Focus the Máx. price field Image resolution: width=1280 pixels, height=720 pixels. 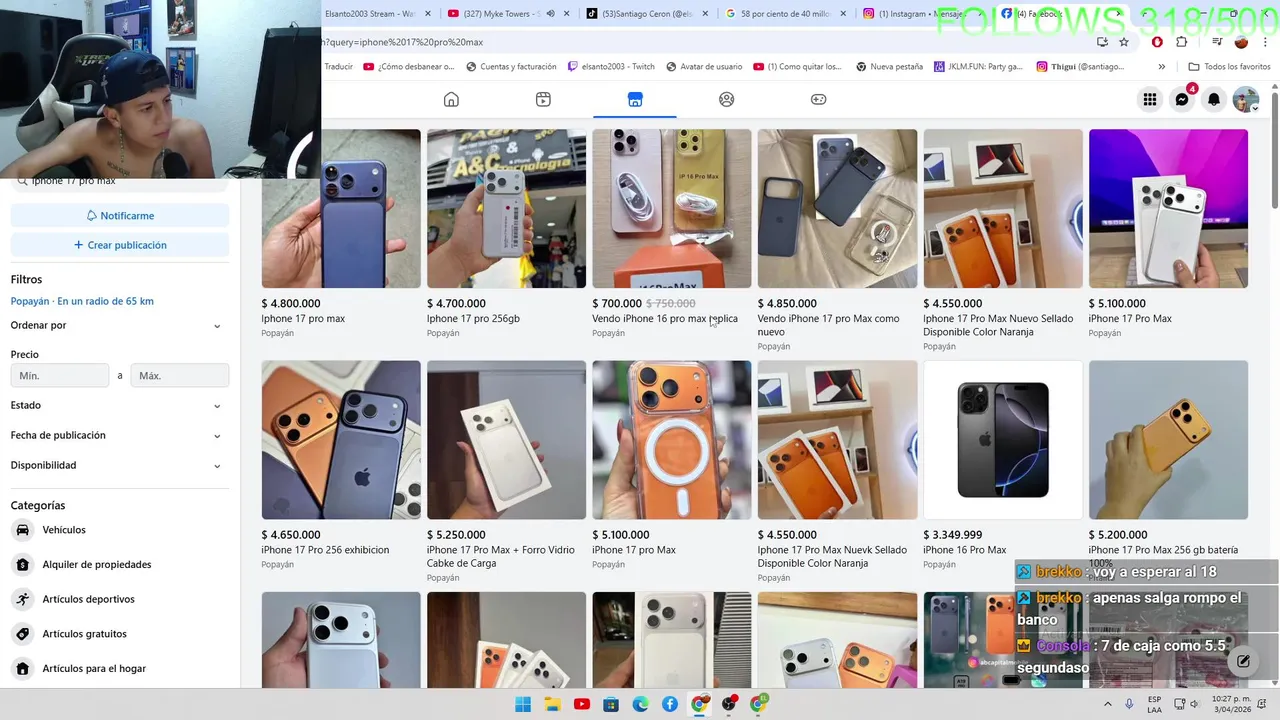tap(180, 376)
